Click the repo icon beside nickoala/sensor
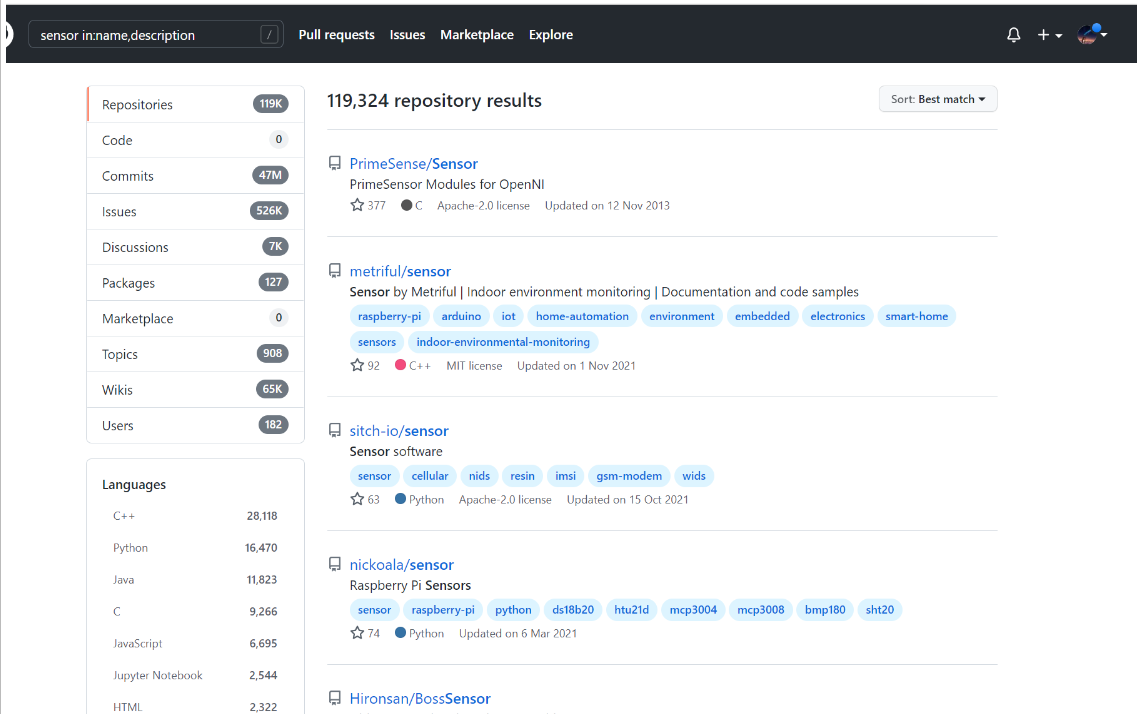Screen dimensions: 1137x714 (334, 564)
